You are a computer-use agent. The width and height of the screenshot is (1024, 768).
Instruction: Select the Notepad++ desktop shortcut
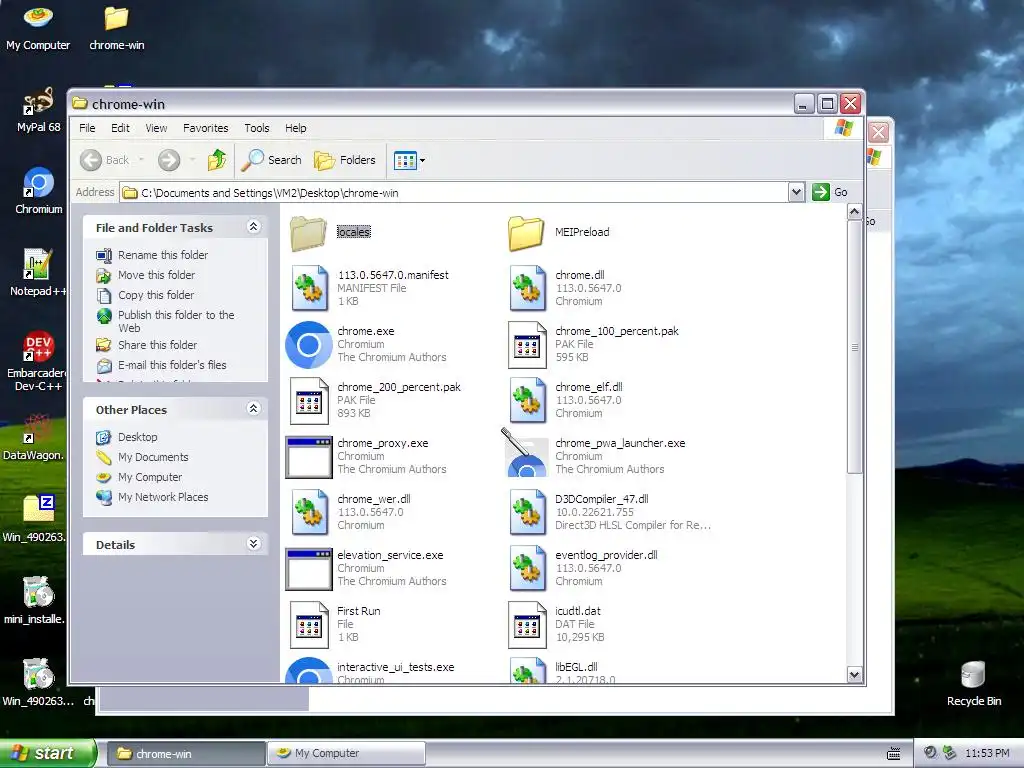(x=37, y=273)
